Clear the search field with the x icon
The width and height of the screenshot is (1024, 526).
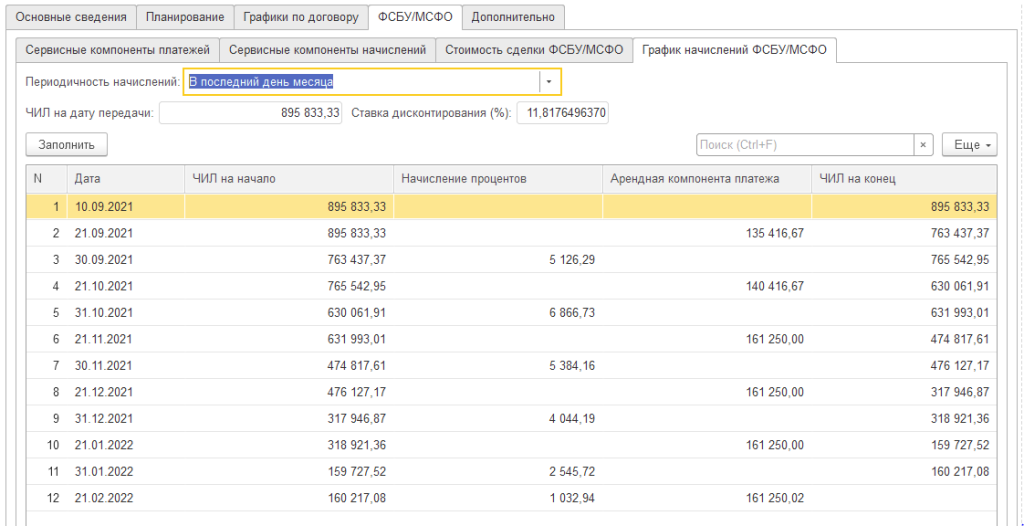tap(923, 145)
